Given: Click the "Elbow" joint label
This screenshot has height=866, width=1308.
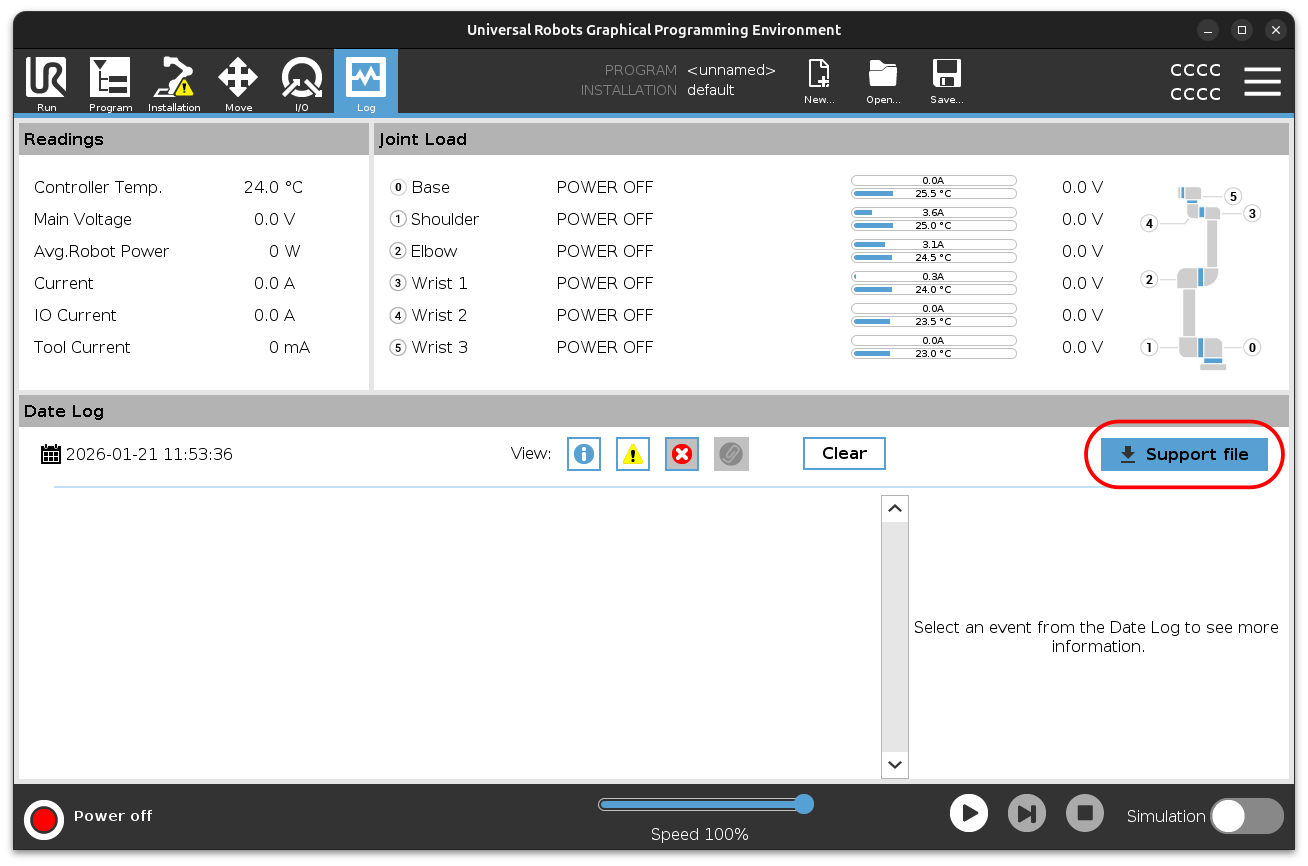Looking at the screenshot, I should (x=434, y=251).
